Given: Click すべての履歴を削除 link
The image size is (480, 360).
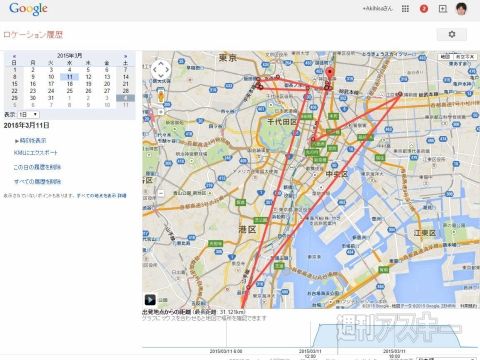Looking at the screenshot, I should tap(37, 182).
